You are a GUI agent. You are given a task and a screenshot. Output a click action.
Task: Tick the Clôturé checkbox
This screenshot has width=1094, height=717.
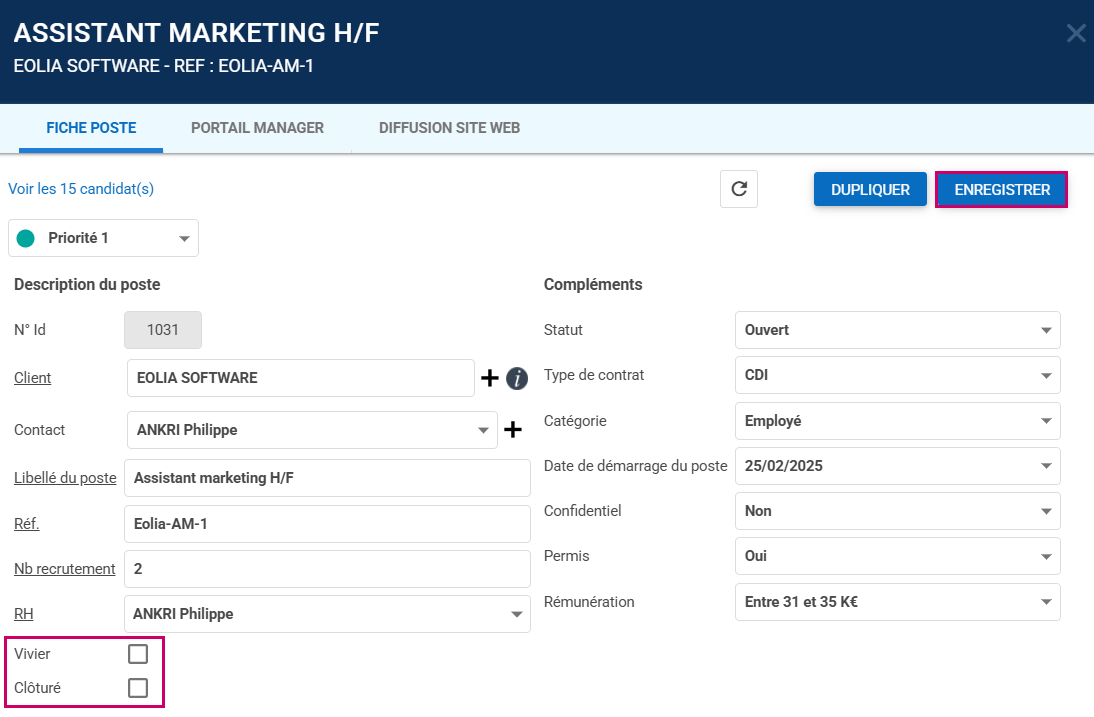[x=138, y=688]
